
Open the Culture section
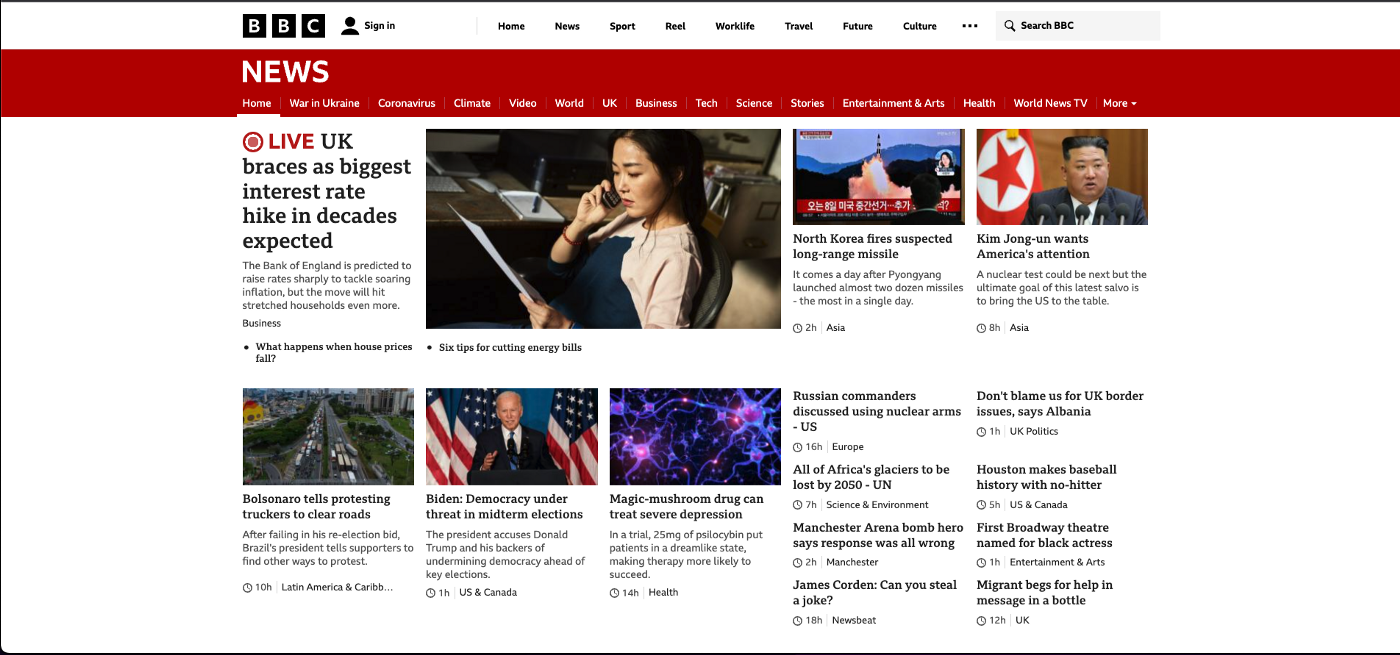920,26
